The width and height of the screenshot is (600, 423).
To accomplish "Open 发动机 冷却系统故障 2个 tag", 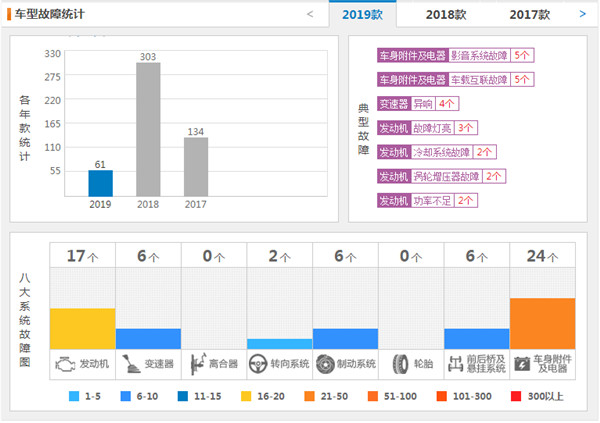I will pyautogui.click(x=437, y=152).
